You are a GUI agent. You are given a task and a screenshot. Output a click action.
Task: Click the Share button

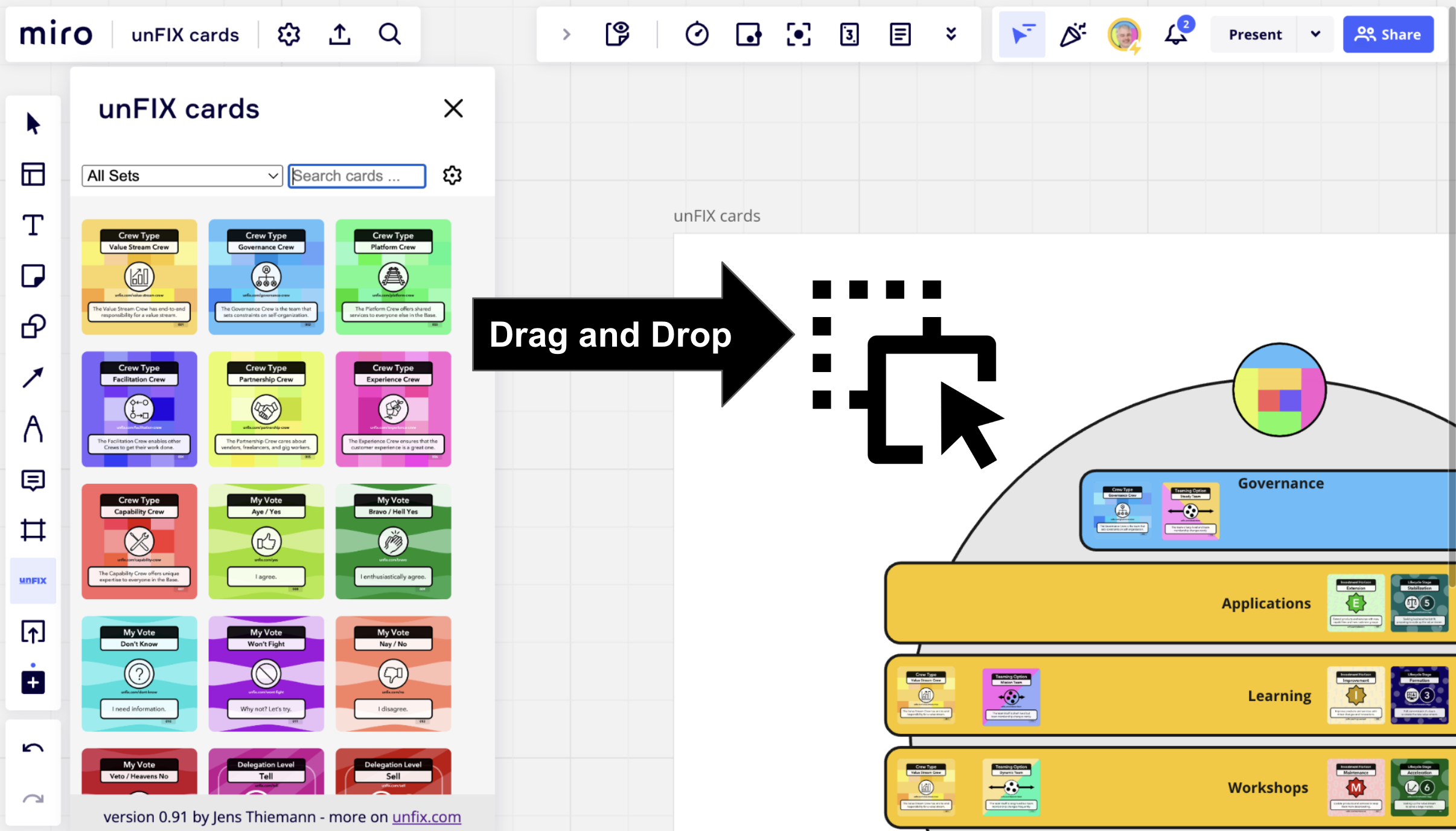(1388, 34)
